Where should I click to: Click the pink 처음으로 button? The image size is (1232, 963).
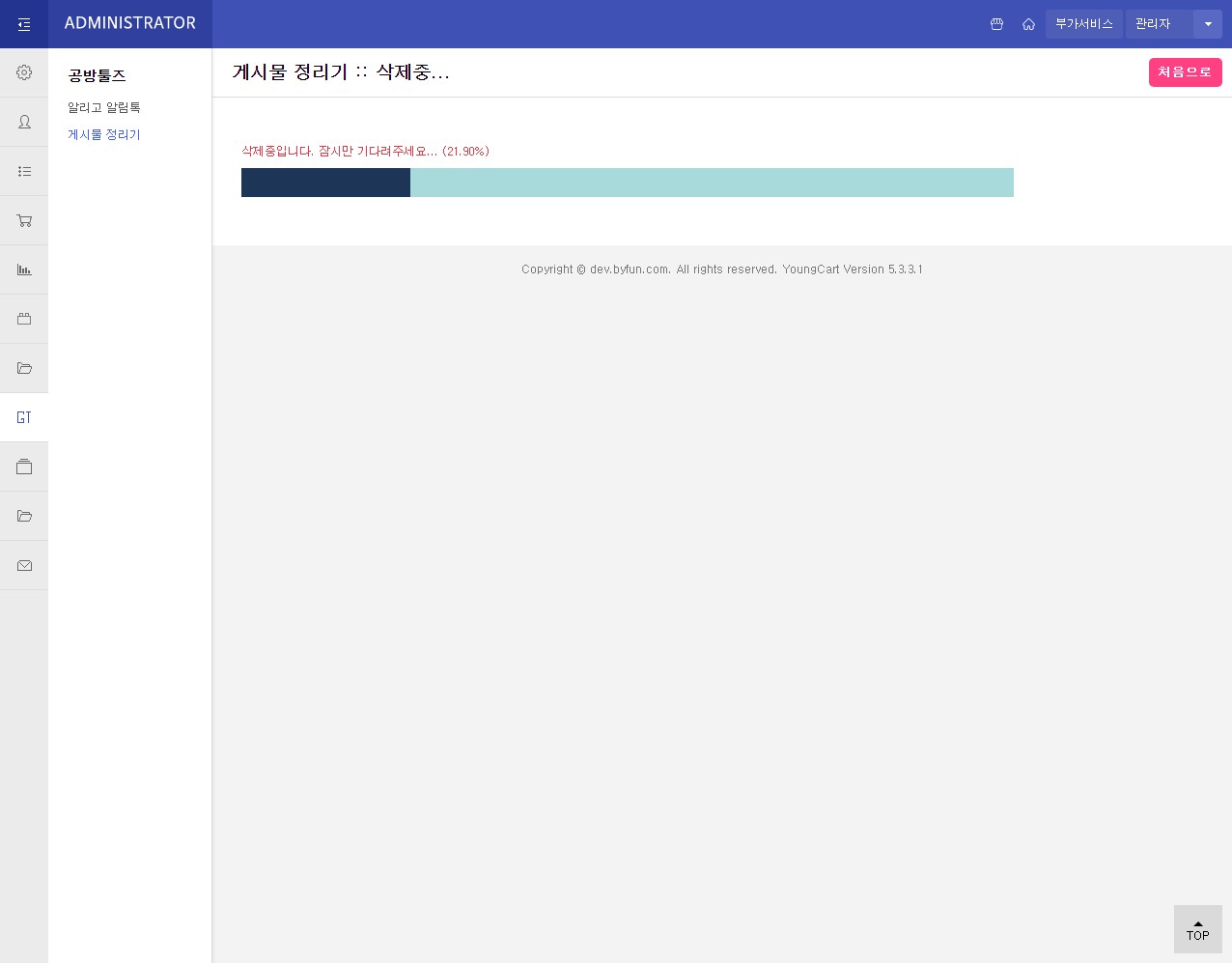click(x=1185, y=71)
